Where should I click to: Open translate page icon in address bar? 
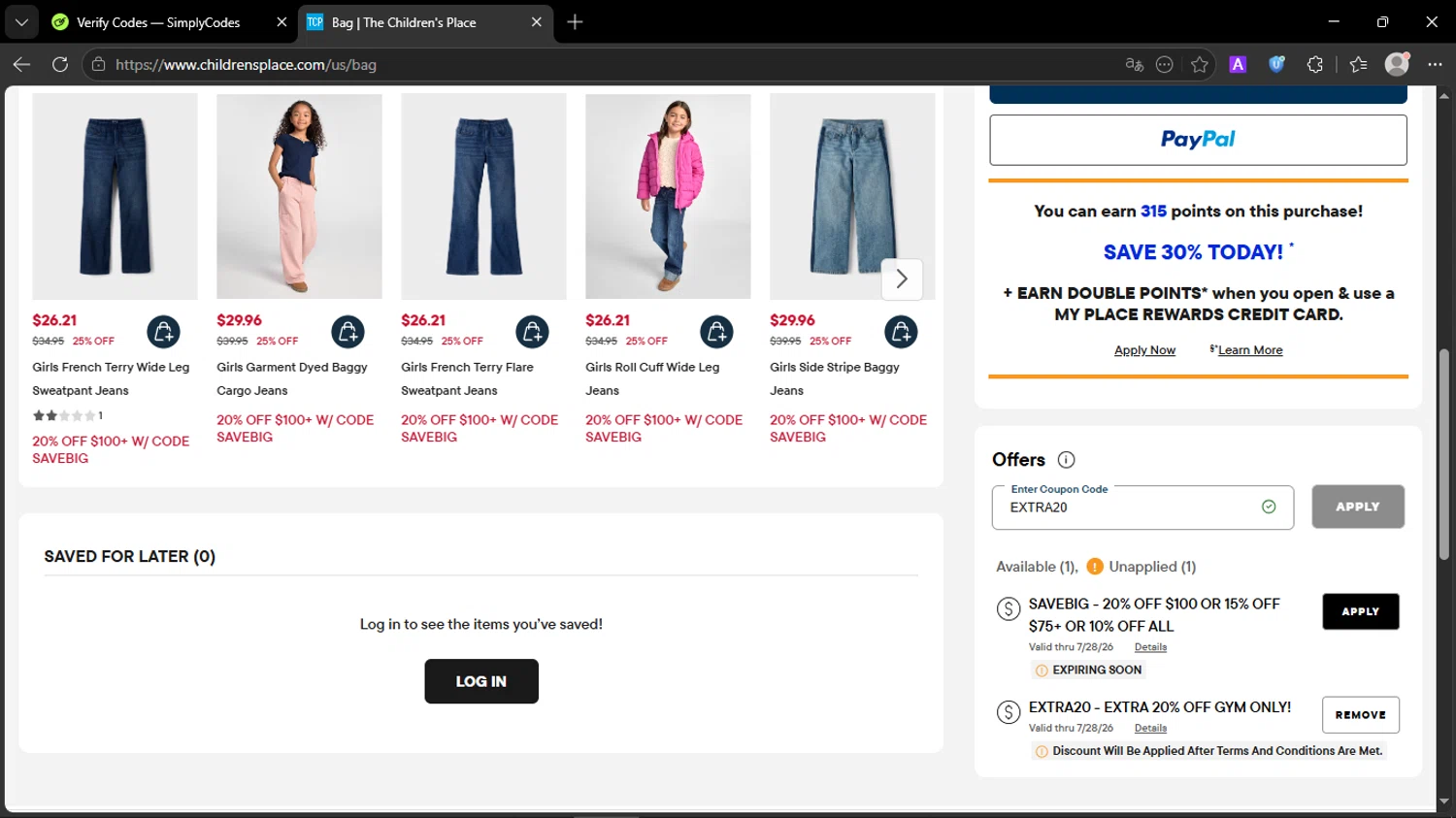1134,64
